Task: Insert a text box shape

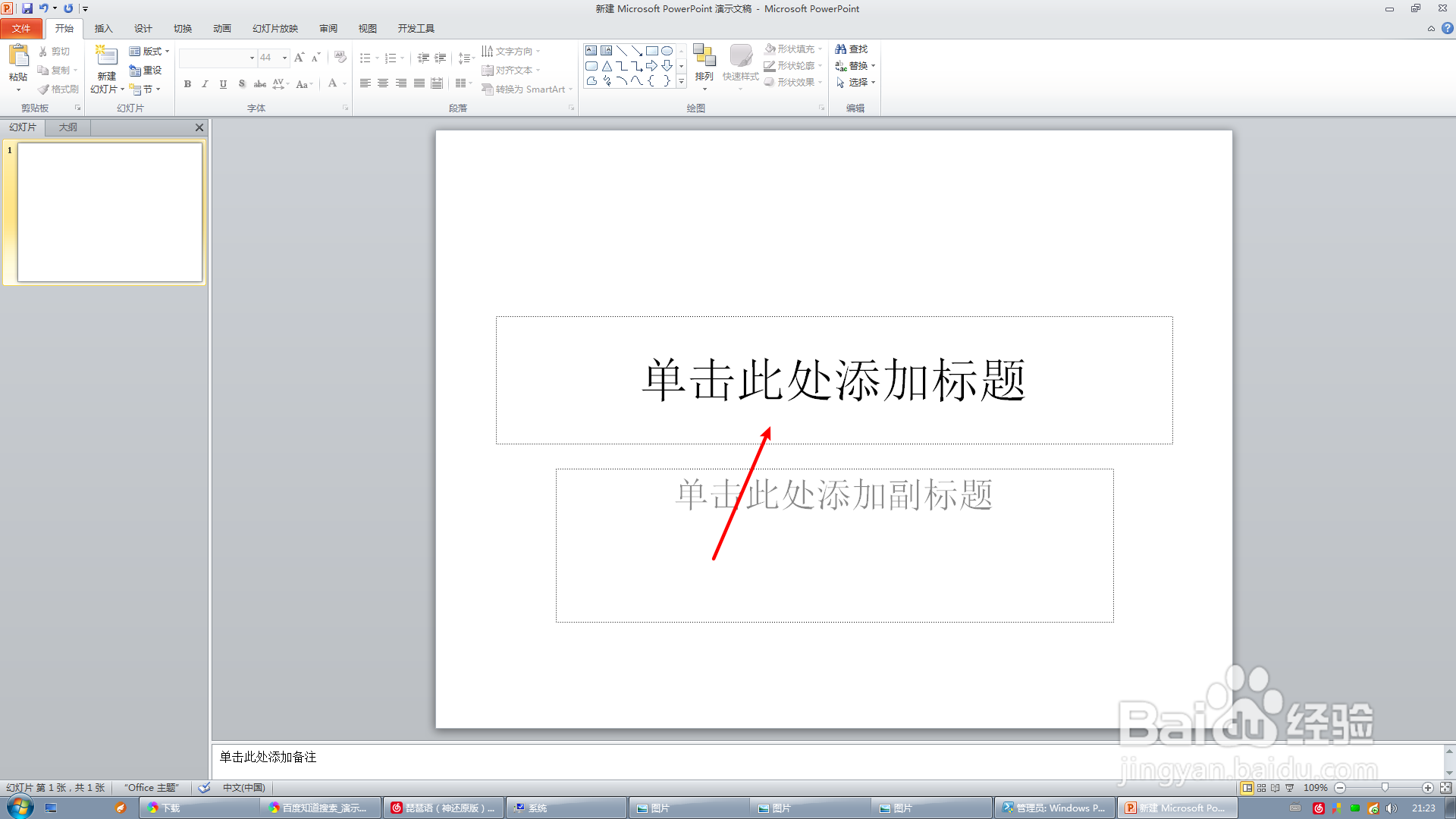Action: (x=591, y=51)
